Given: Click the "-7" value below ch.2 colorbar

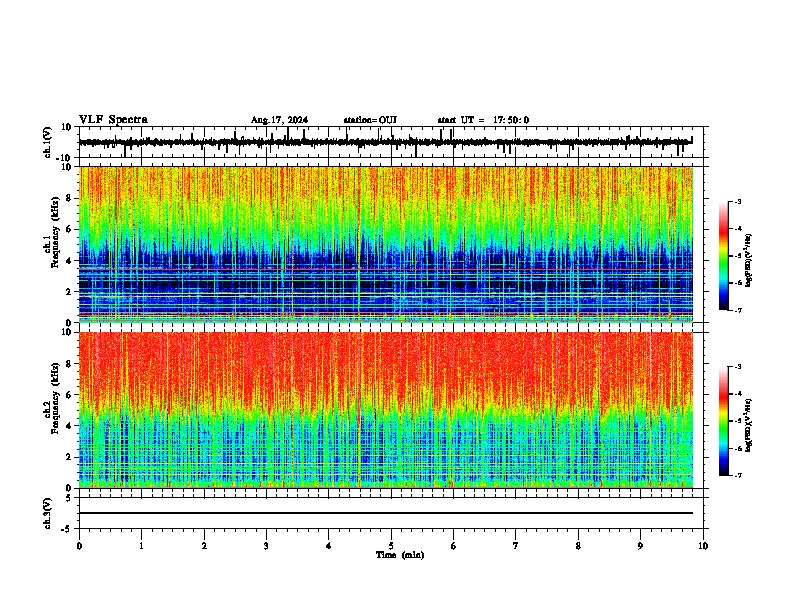Looking at the screenshot, I should click(x=737, y=476).
